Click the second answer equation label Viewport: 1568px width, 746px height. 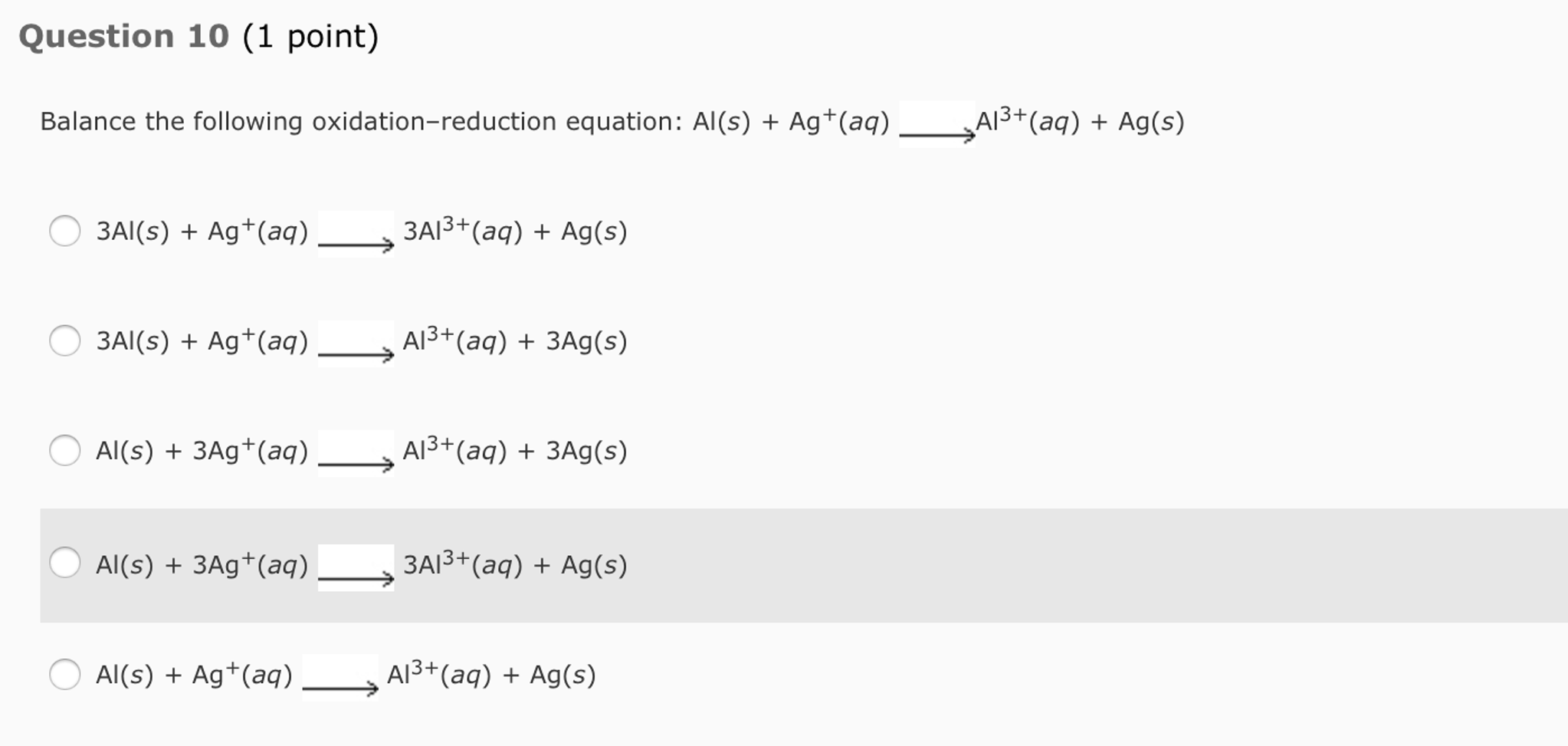(360, 342)
